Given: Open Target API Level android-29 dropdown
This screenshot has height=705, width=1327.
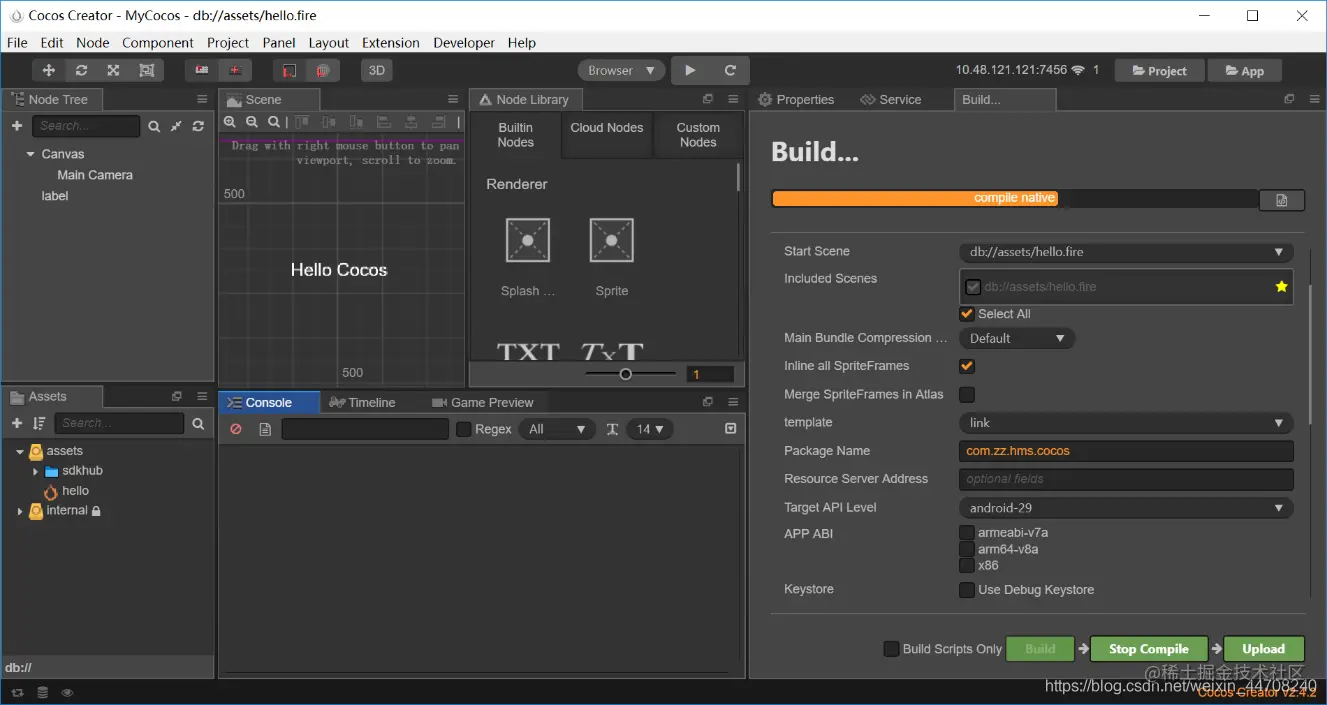Looking at the screenshot, I should 1126,508.
